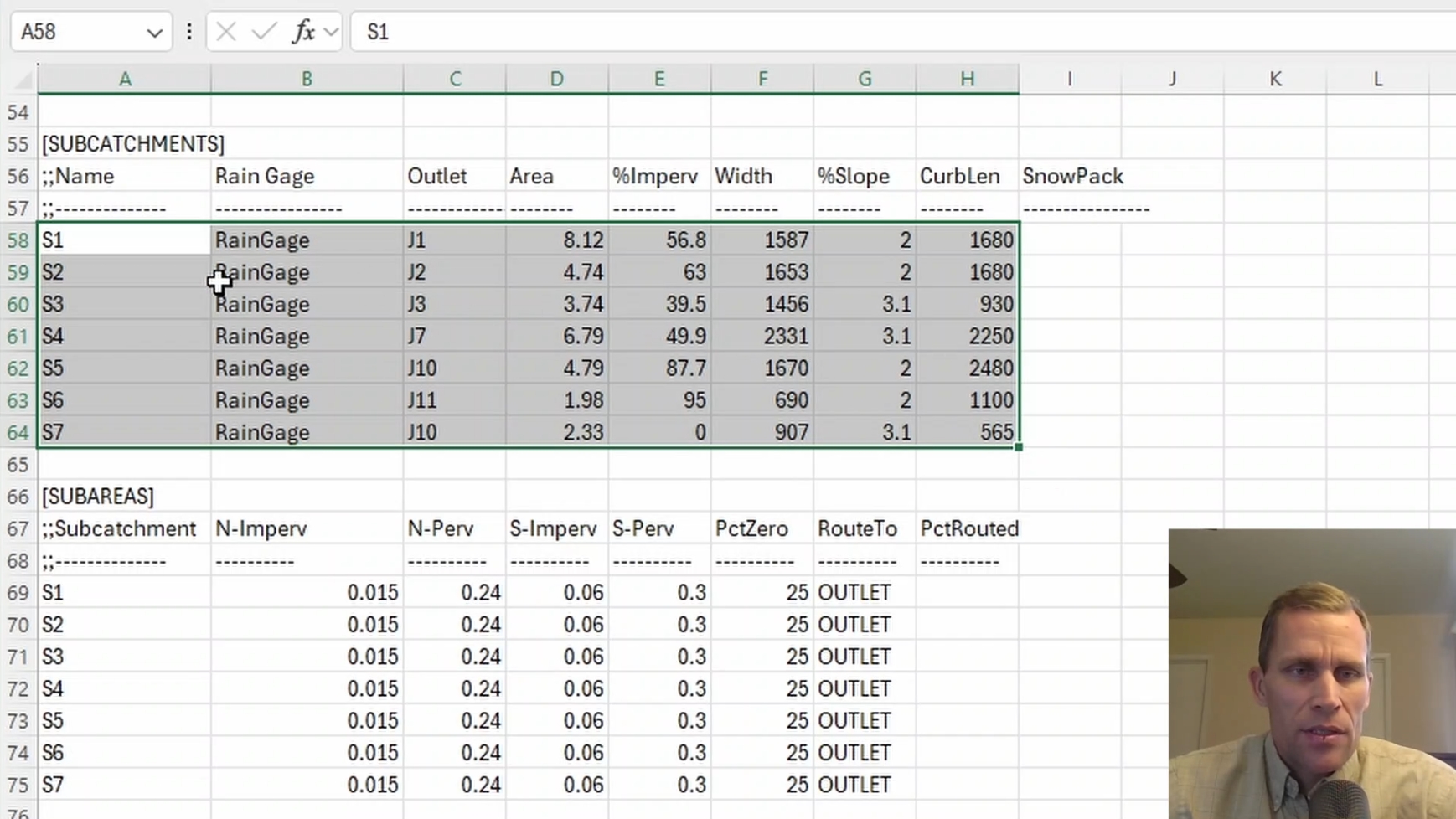
Task: Click the PctRouted header cell
Action: click(x=968, y=528)
